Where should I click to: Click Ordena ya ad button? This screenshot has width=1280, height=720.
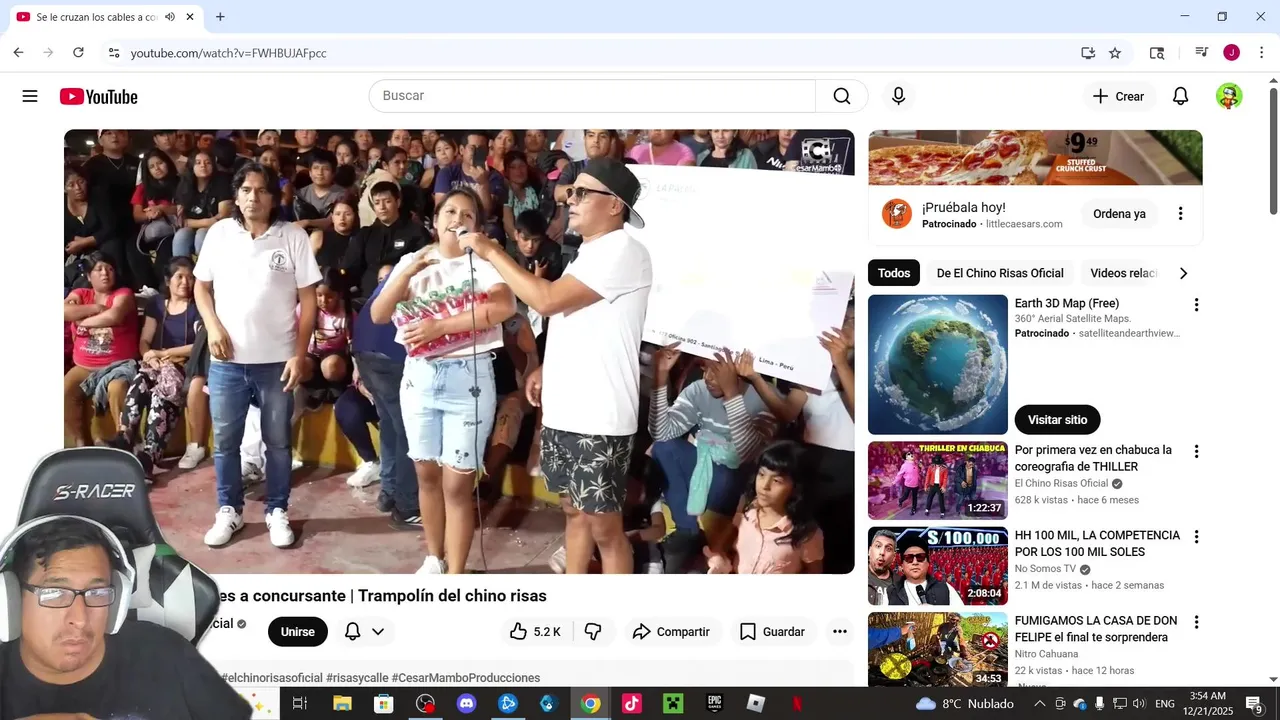coord(1119,214)
